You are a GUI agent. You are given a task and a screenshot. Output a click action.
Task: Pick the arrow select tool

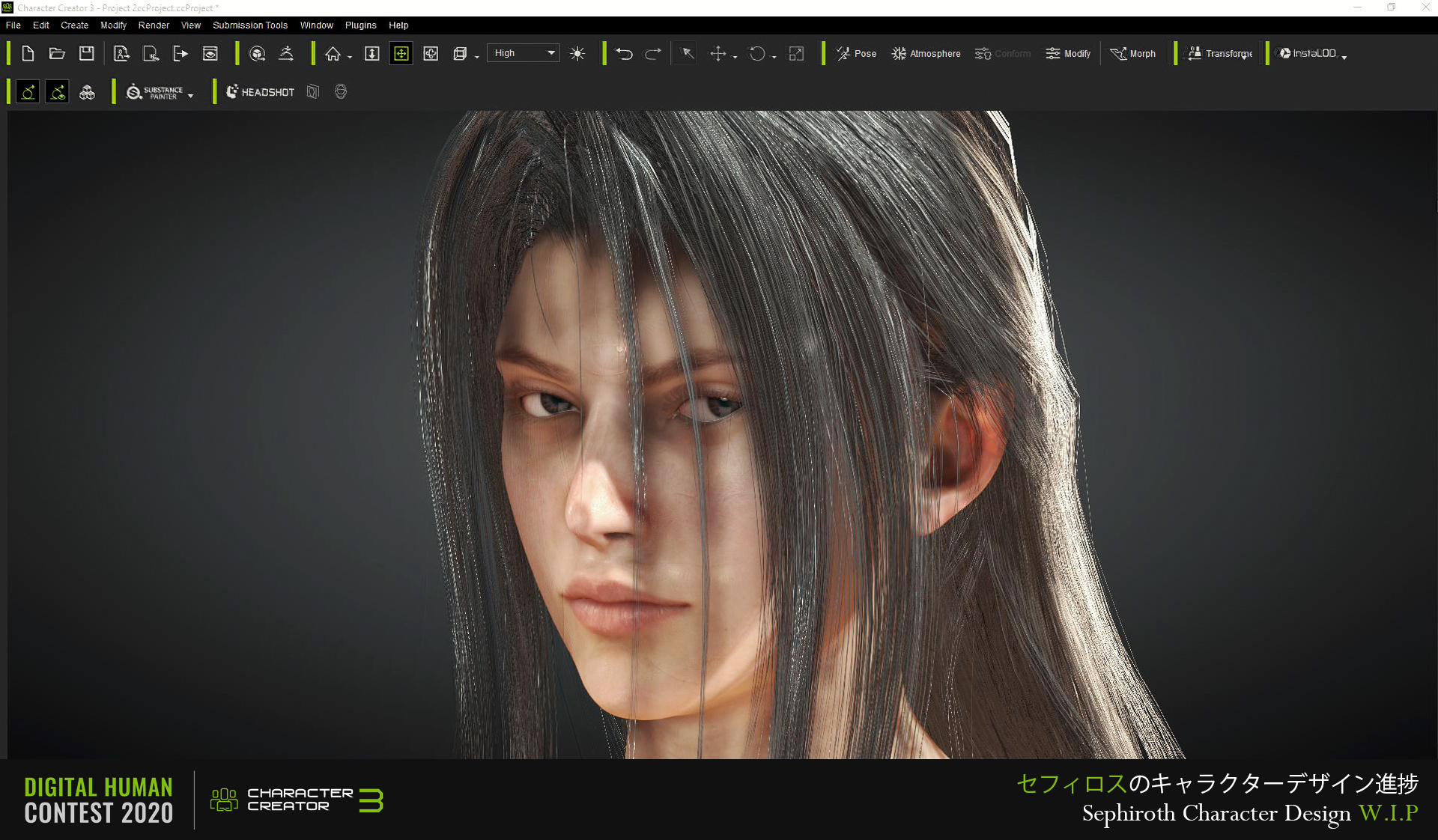(687, 53)
